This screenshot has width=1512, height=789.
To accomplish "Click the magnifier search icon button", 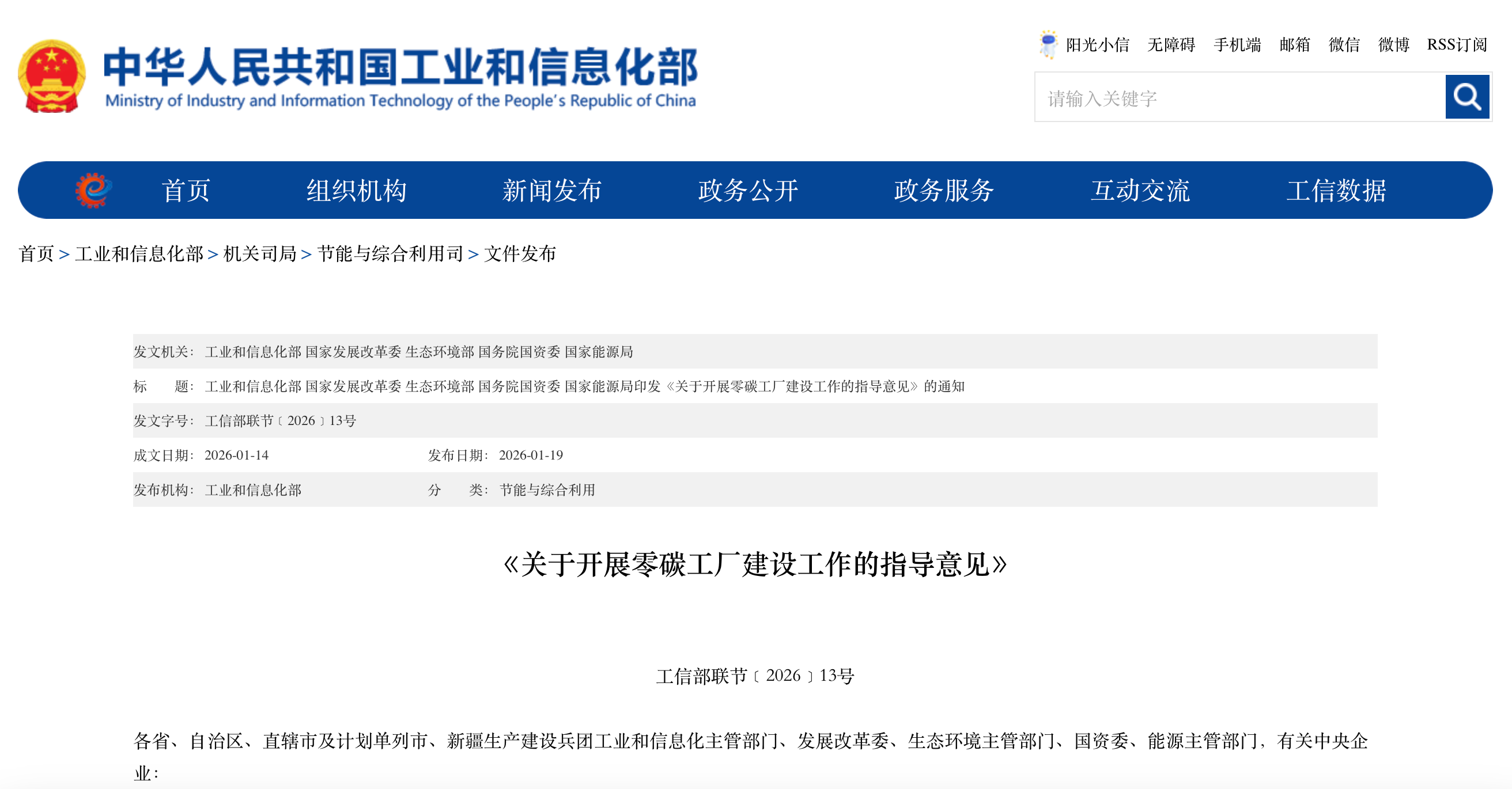I will click(1467, 97).
